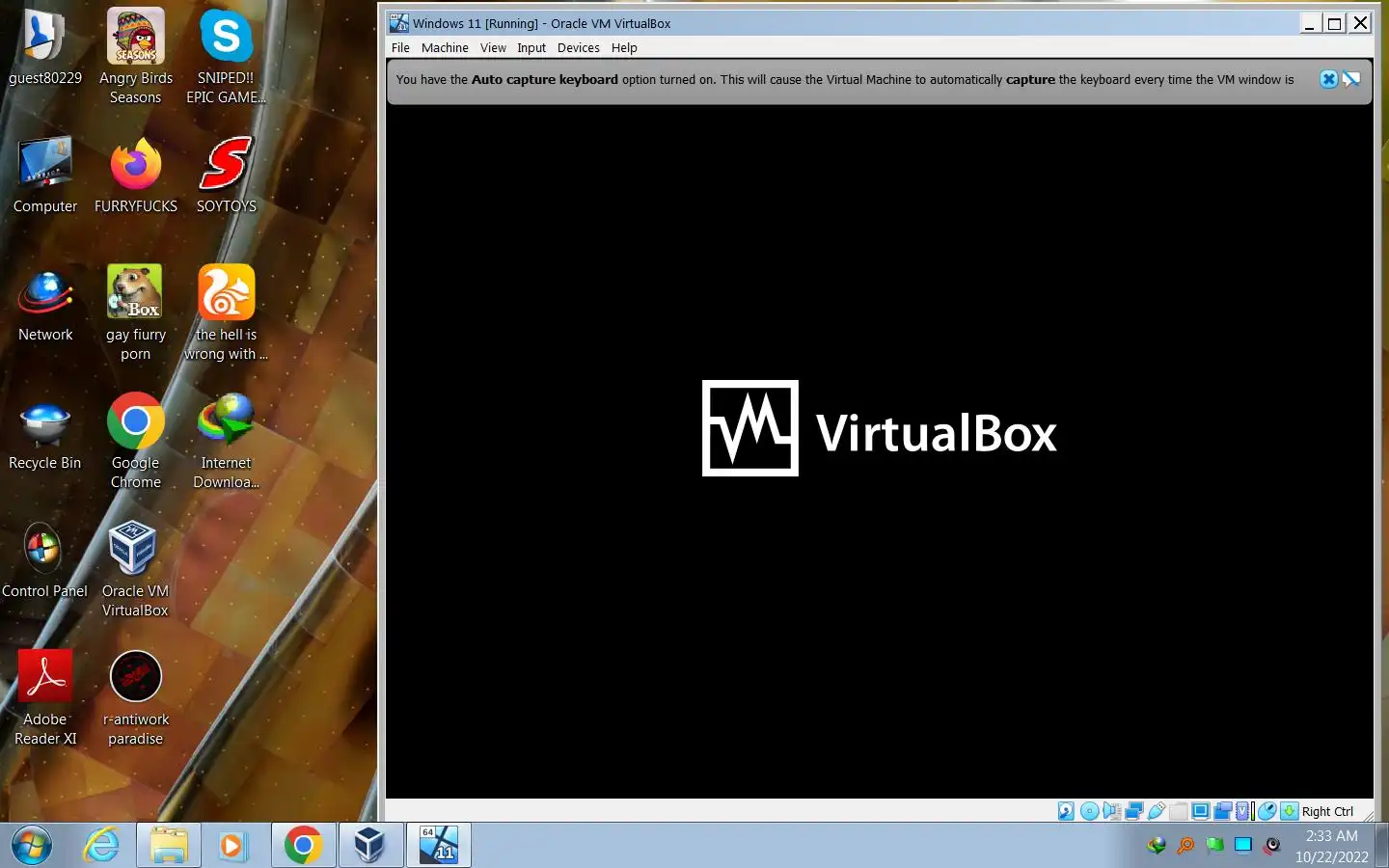The height and width of the screenshot is (868, 1389).
Task: Click the VirtualBox logo in the VM screen
Action: coord(879,428)
